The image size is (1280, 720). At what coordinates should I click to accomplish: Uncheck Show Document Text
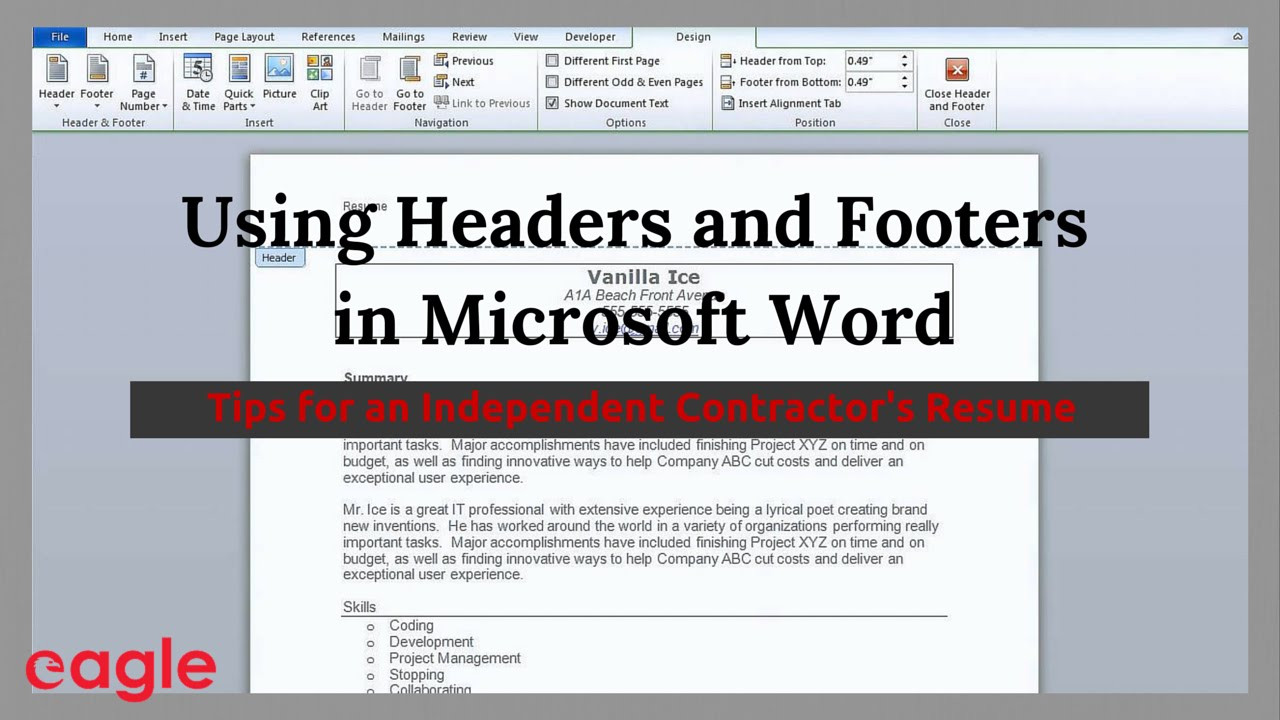pyautogui.click(x=552, y=103)
